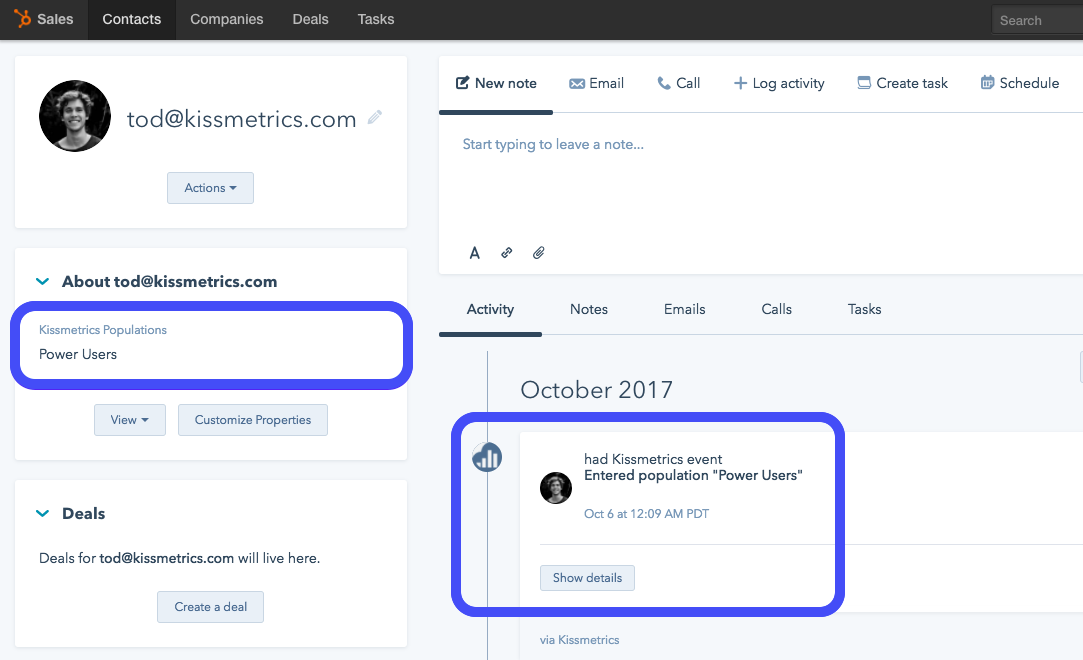The width and height of the screenshot is (1083, 660).
Task: Go to the Contacts nav tab
Action: 131,19
